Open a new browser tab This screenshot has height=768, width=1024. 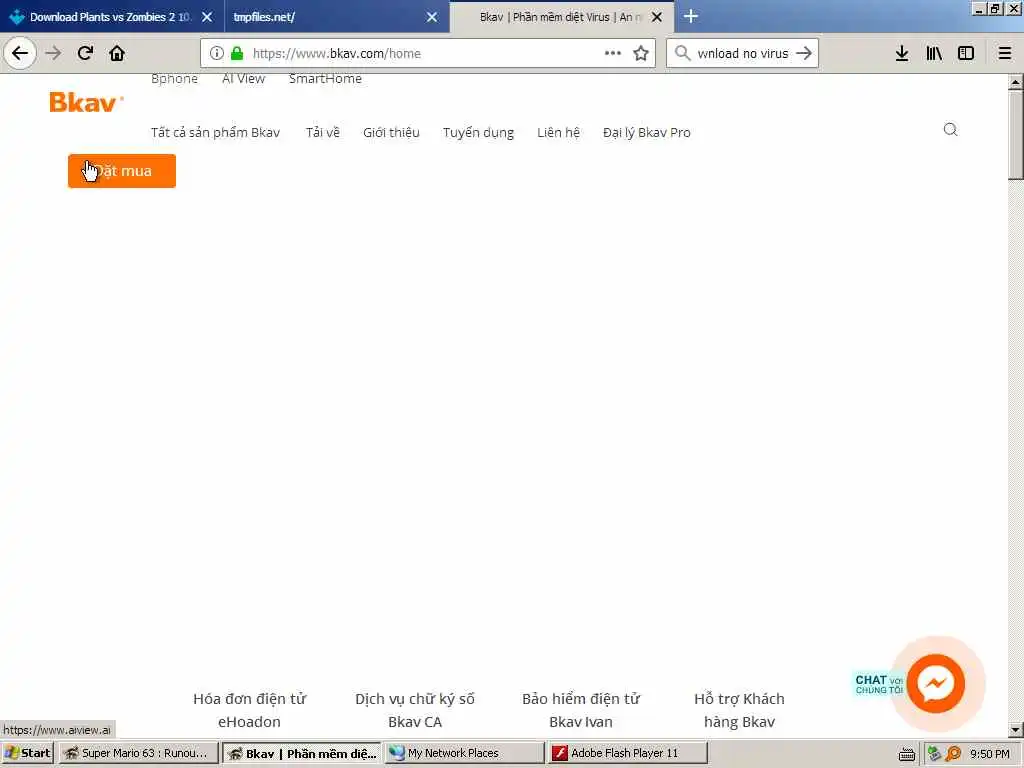tap(691, 16)
